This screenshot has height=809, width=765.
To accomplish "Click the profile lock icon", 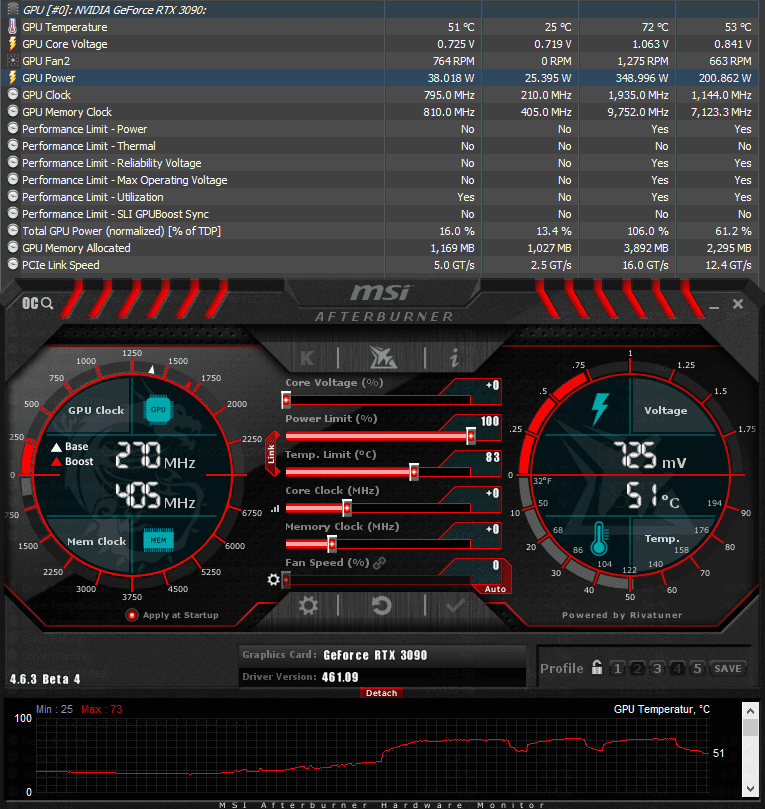I will [x=597, y=668].
